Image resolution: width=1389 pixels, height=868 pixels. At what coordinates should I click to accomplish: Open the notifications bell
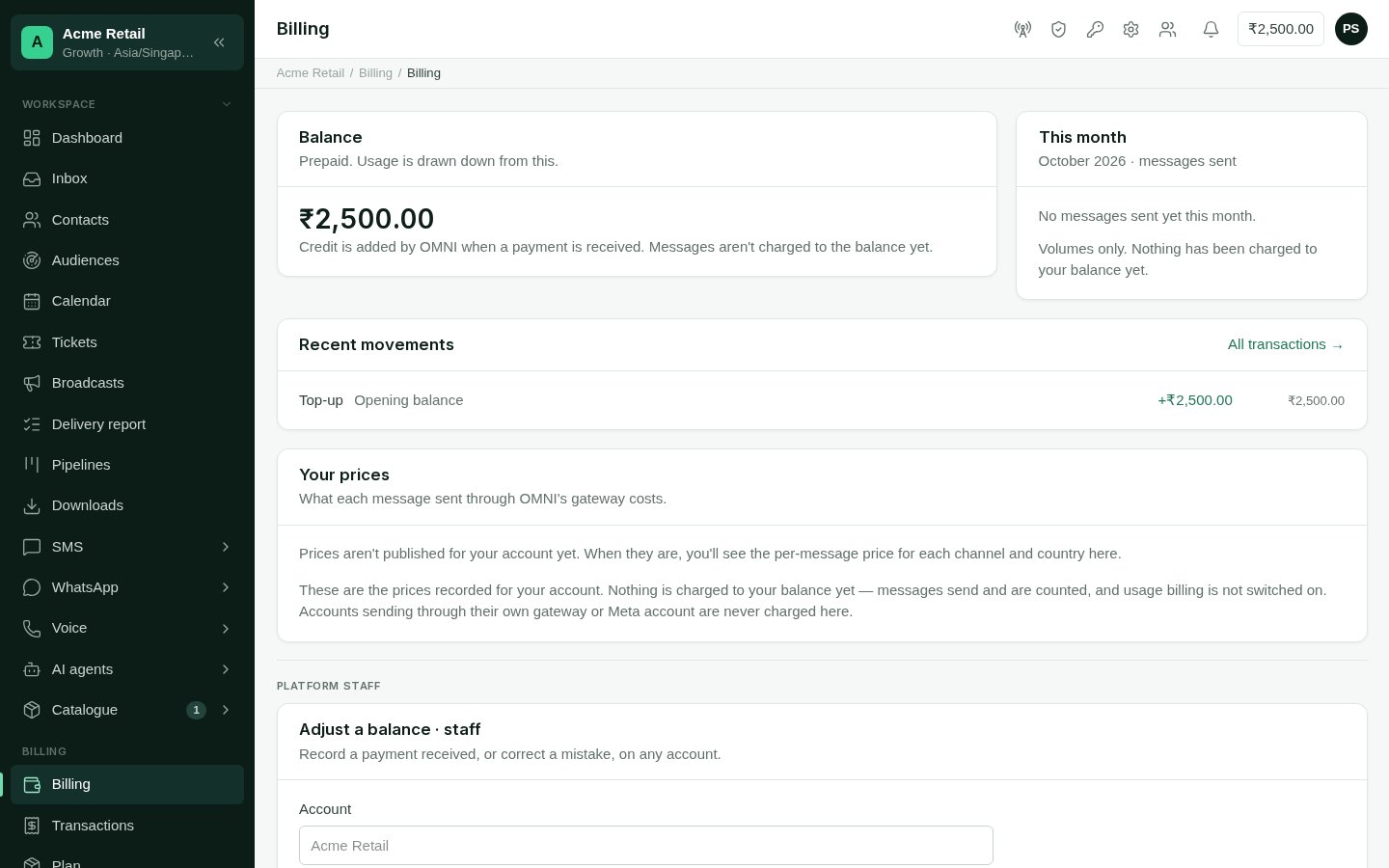(1211, 29)
